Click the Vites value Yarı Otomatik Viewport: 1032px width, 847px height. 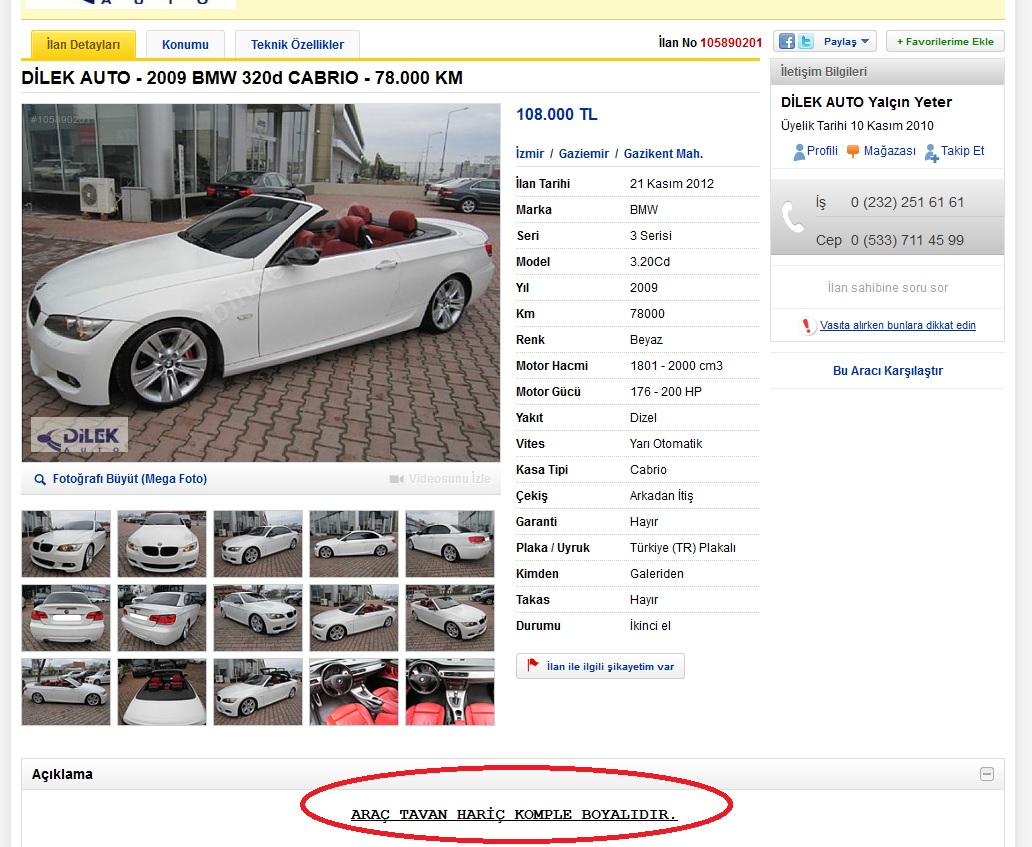pos(666,444)
